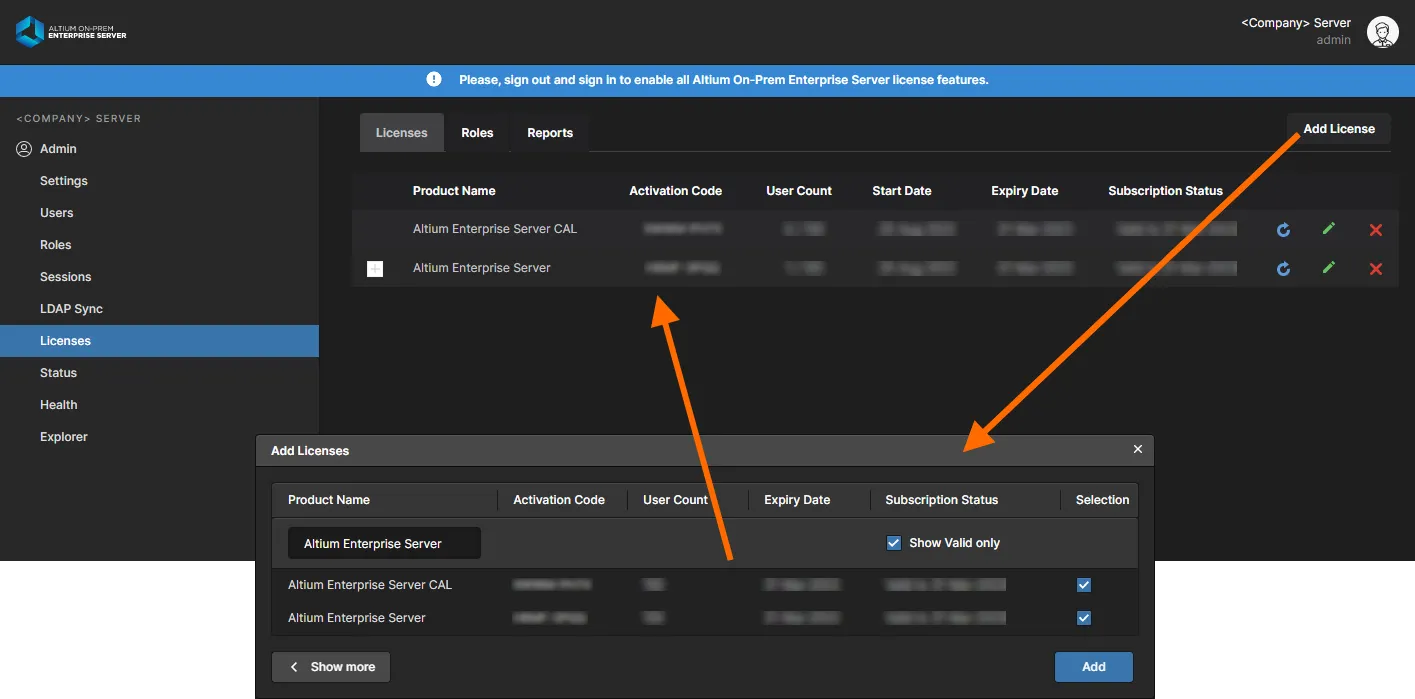Click the <Company> Server name in header
This screenshot has height=699, width=1415.
coord(1296,23)
